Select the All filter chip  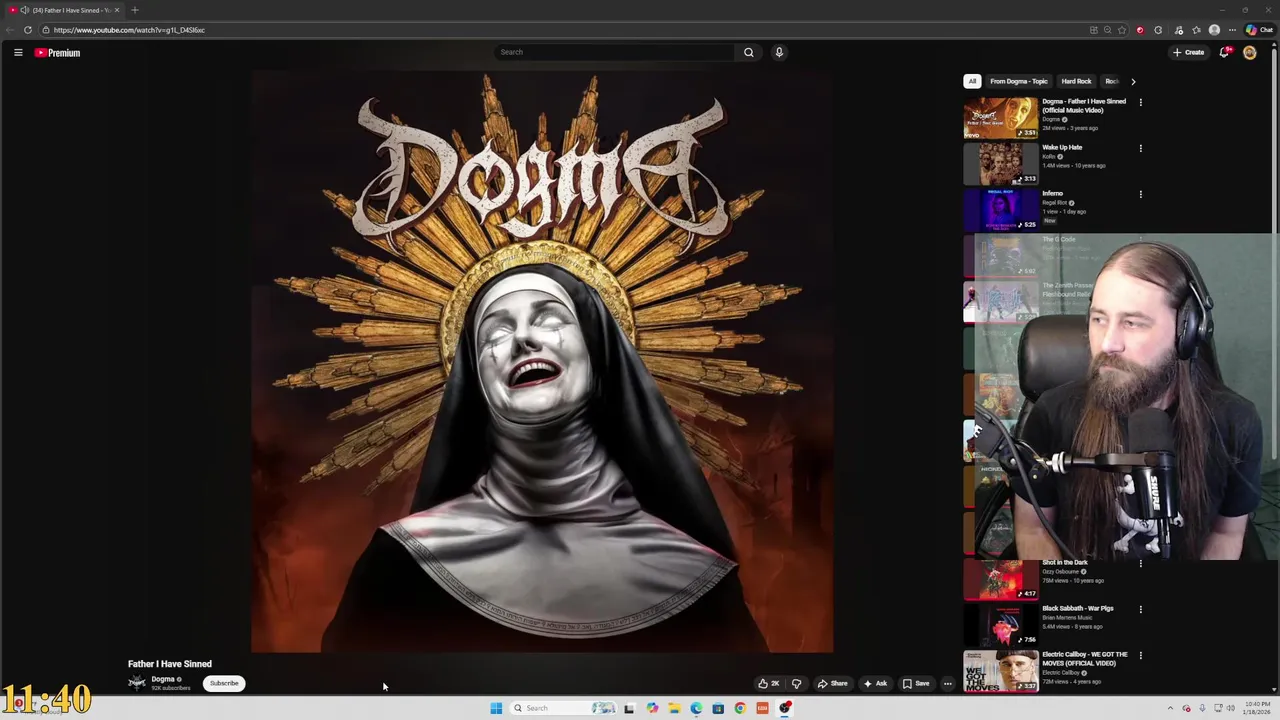click(972, 81)
